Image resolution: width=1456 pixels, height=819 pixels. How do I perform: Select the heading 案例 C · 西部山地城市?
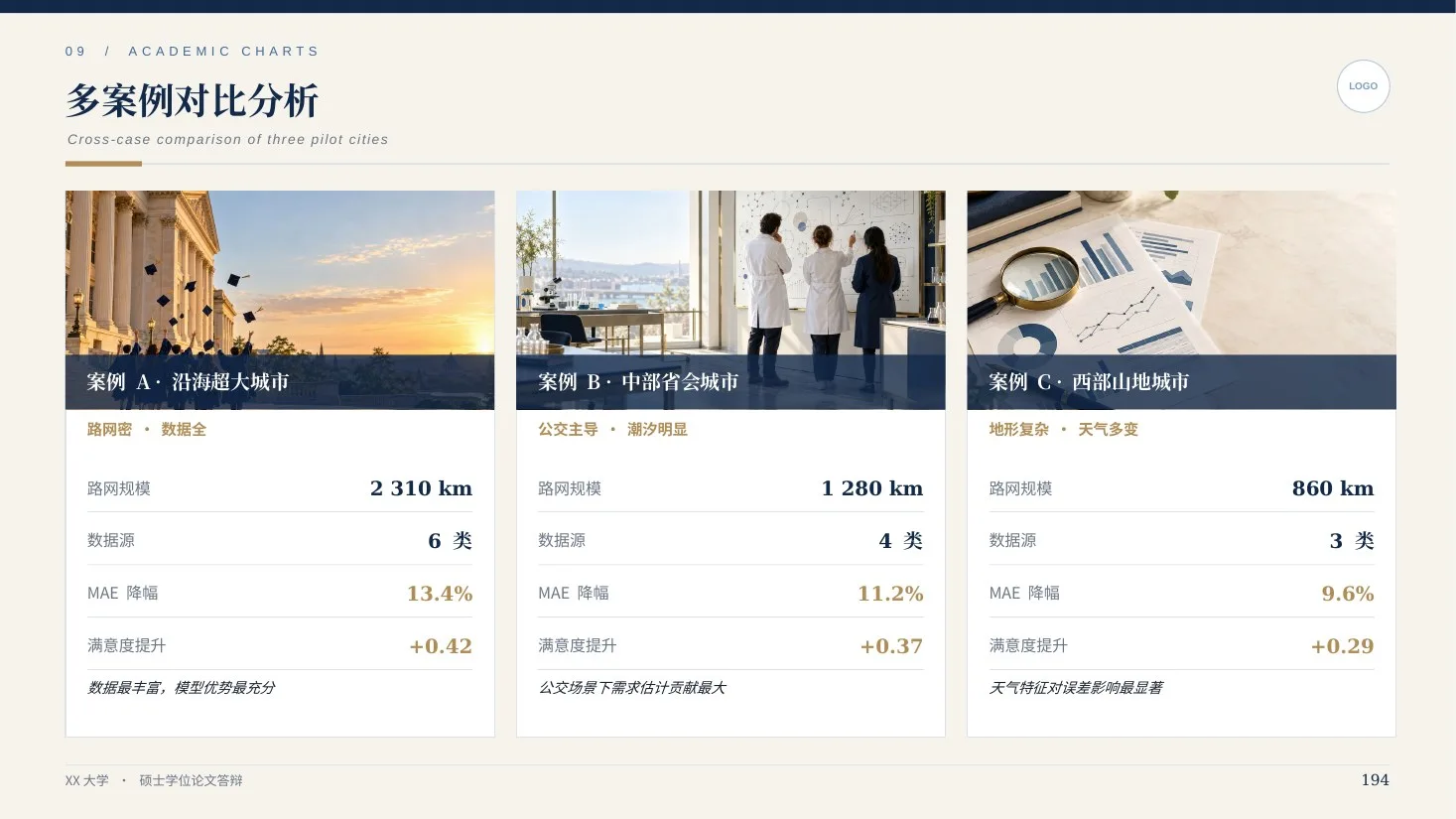click(1089, 382)
